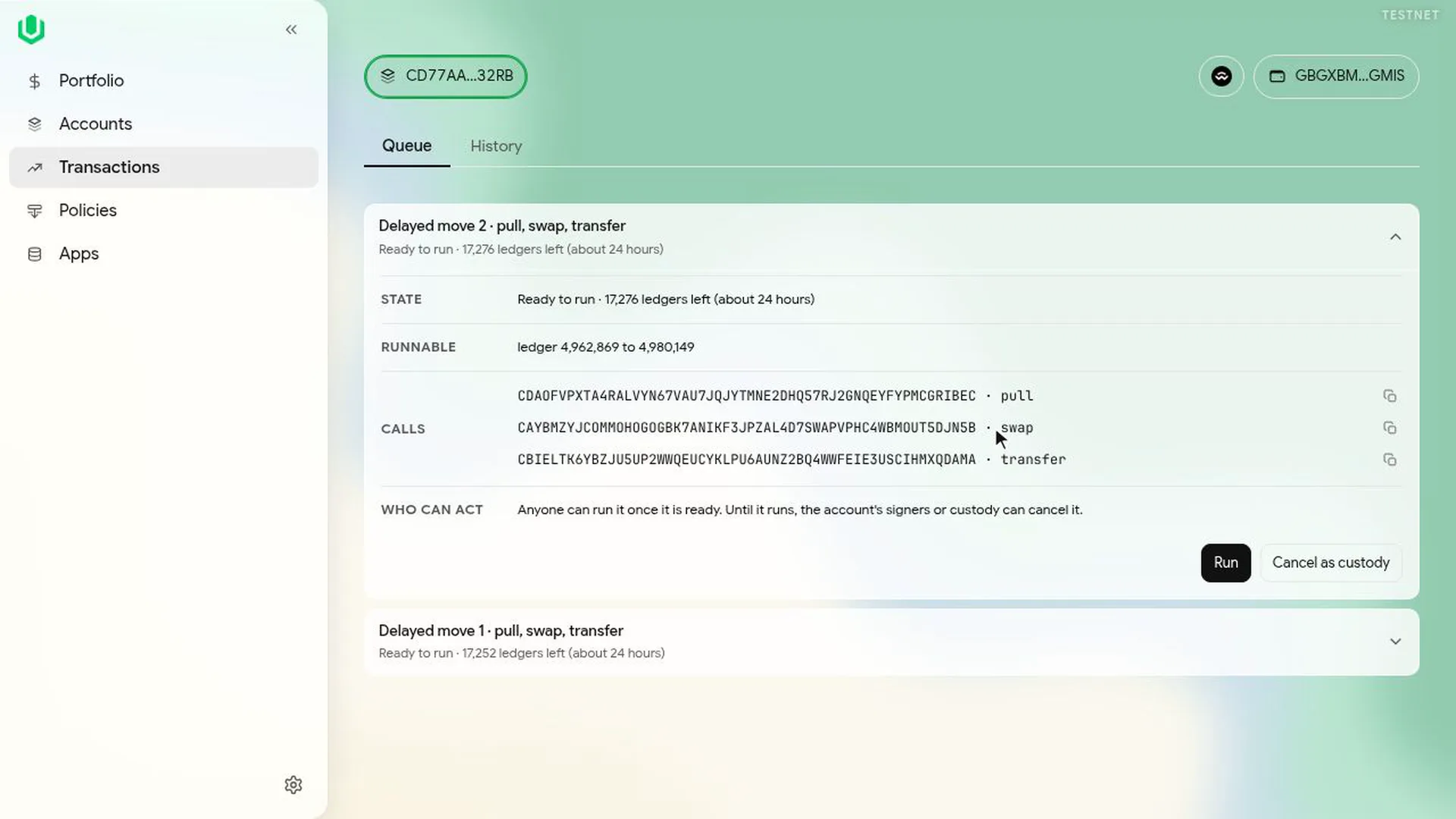Click Cancel as custody button
This screenshot has height=819, width=1456.
(1331, 563)
